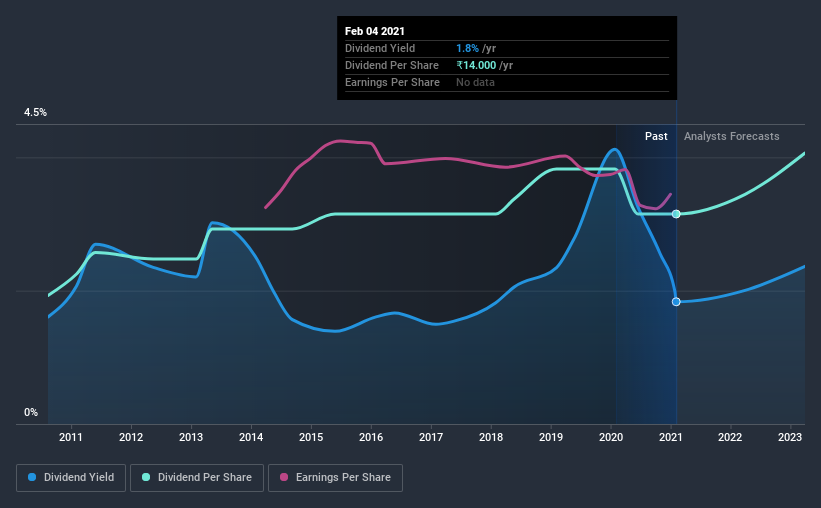Click the blue Dividend Yield legend dot
The height and width of the screenshot is (508, 821).
[32, 477]
